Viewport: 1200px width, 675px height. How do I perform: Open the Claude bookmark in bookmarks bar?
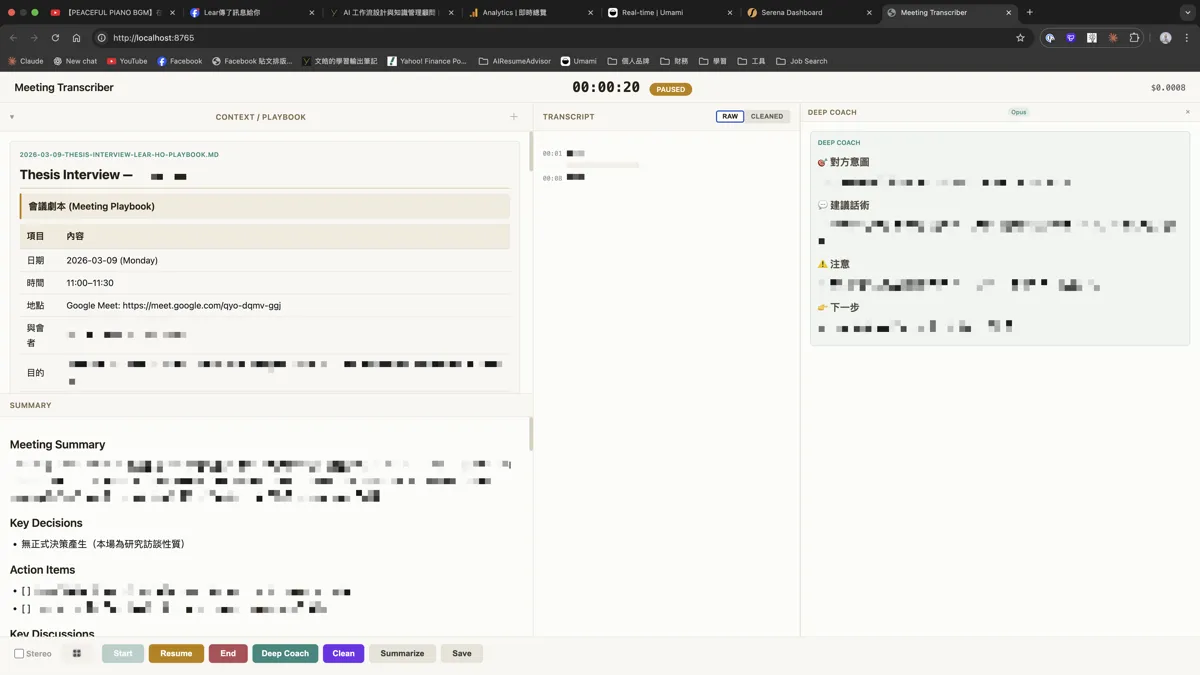pyautogui.click(x=25, y=61)
